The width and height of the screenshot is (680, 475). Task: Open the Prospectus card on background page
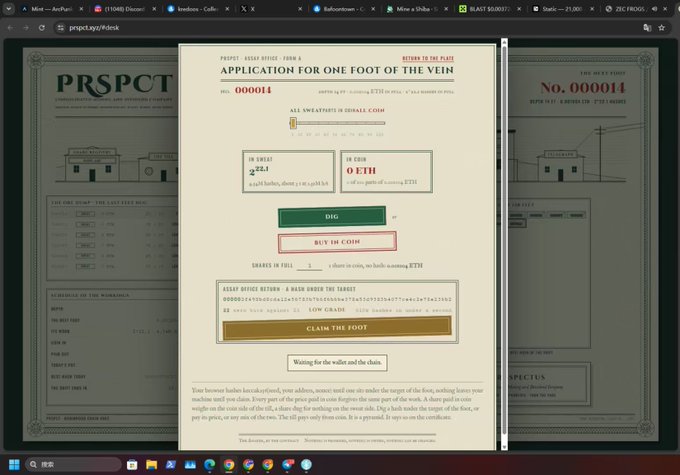tap(549, 384)
